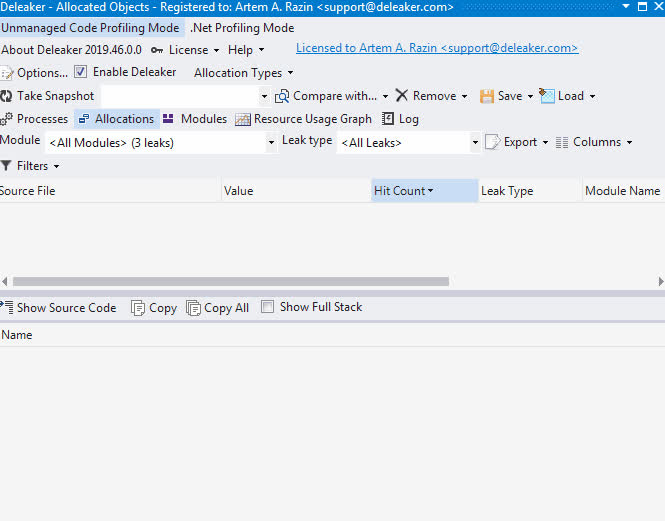Click the Compare with magnifier icon
665x521 pixels.
pyautogui.click(x=282, y=96)
